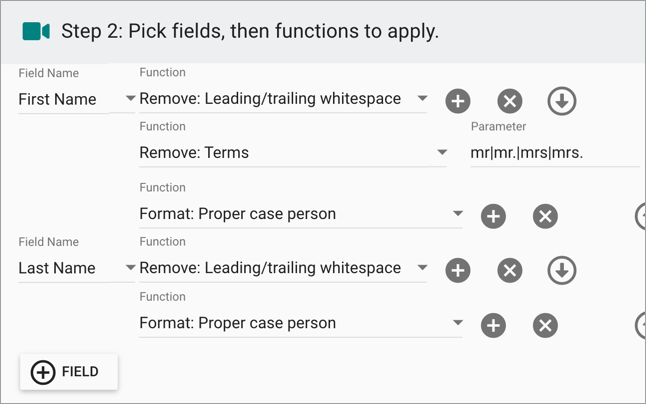The image size is (646, 404).
Task: Remove First Name whitespace function with X
Action: 510,101
